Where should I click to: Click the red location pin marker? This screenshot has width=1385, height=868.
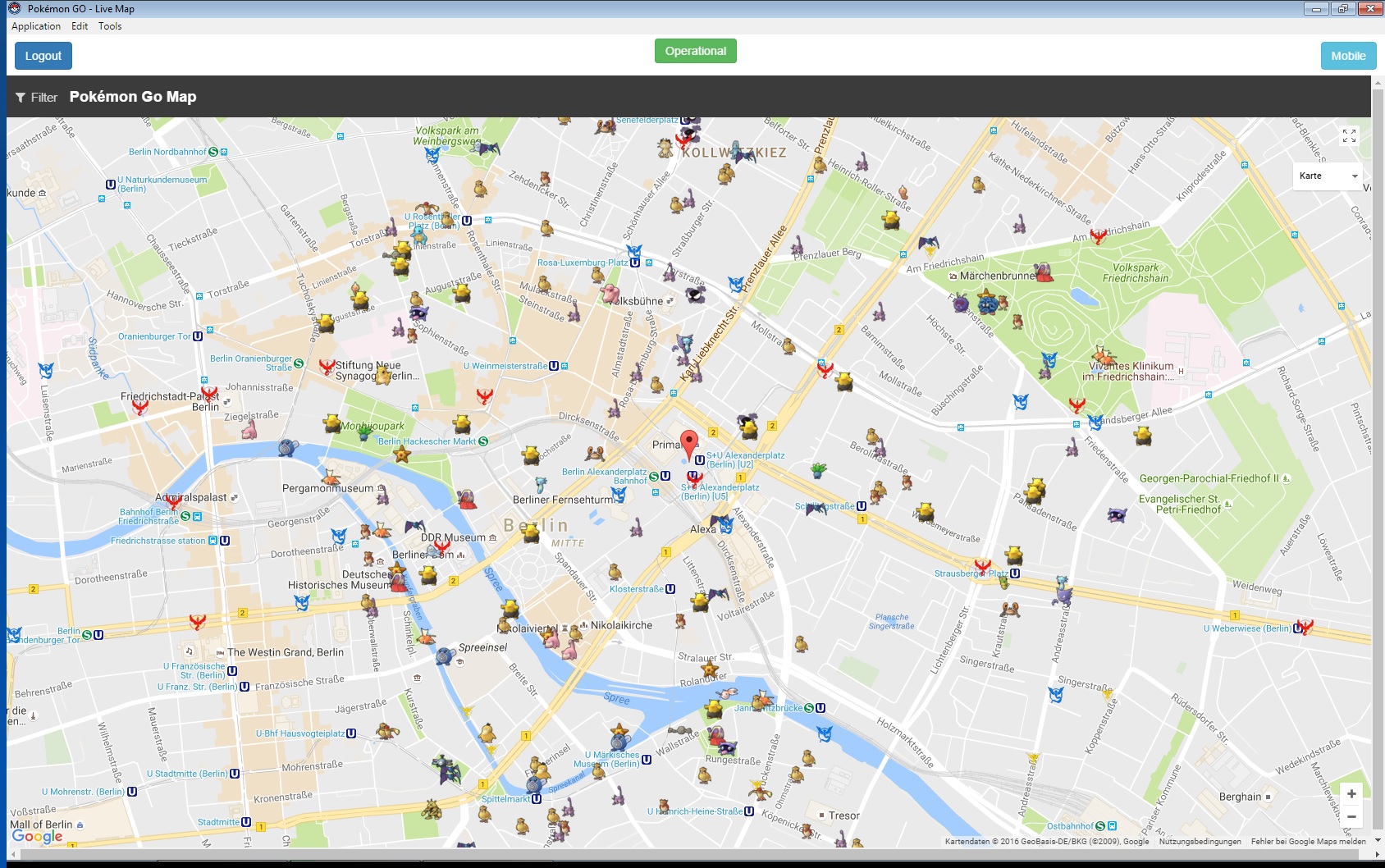pos(690,443)
